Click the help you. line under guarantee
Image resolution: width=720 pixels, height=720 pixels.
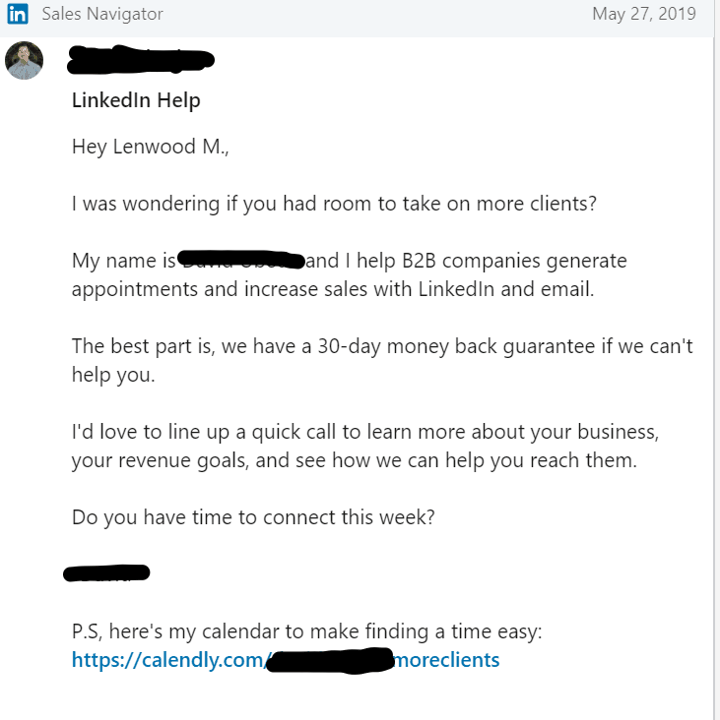coord(113,375)
